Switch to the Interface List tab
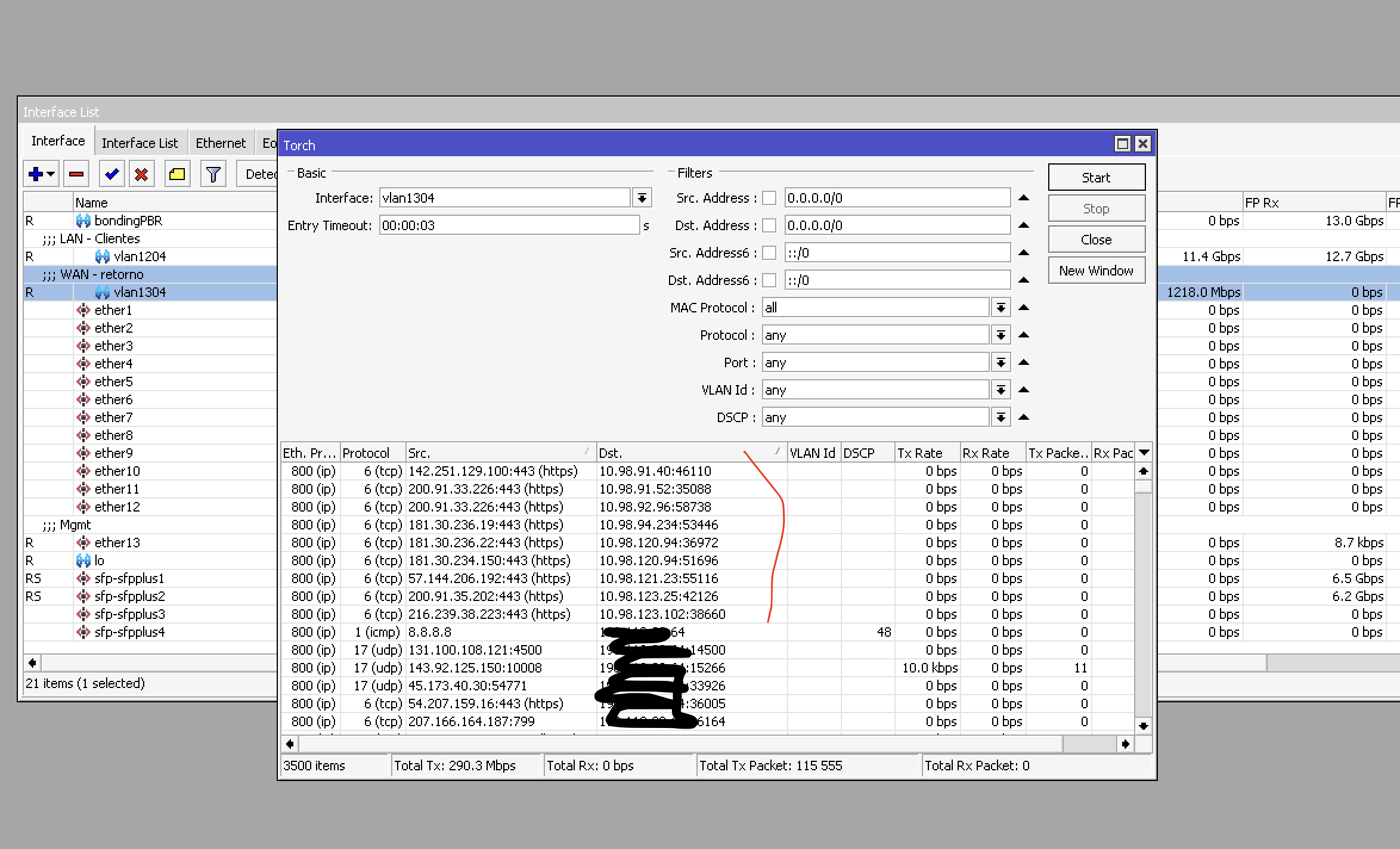1400x849 pixels. [140, 143]
